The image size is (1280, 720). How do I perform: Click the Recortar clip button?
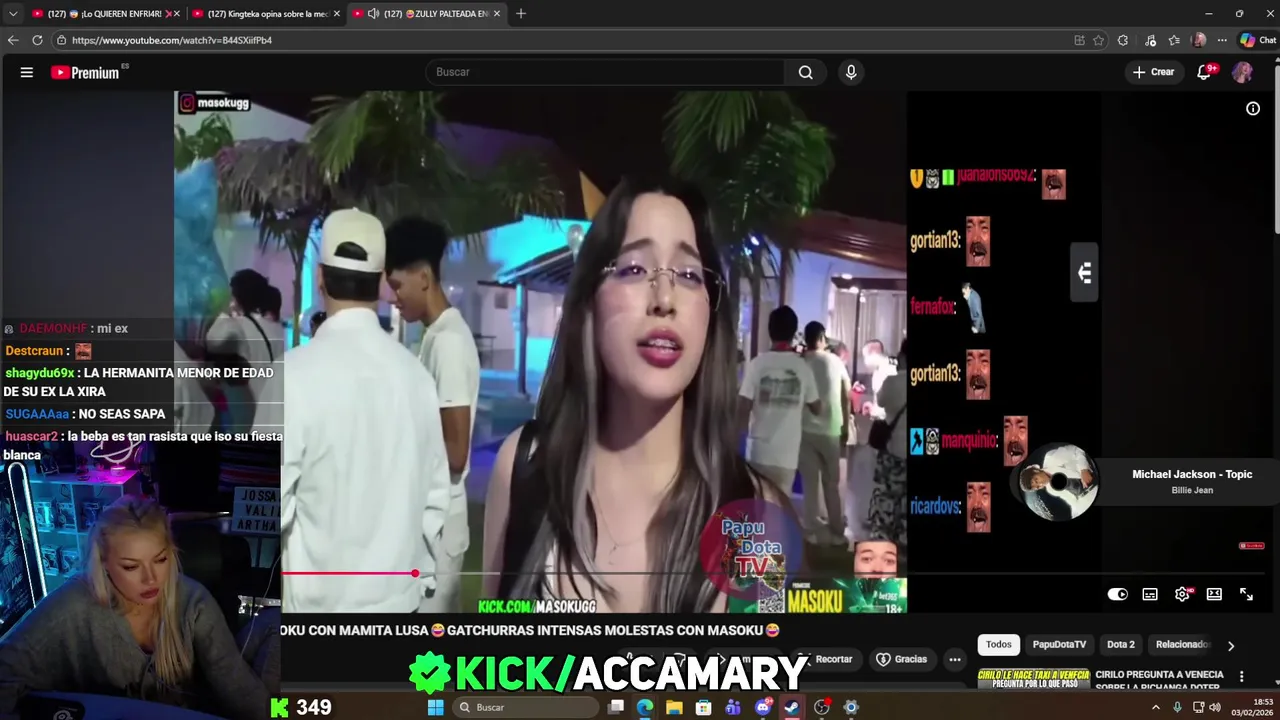click(826, 659)
